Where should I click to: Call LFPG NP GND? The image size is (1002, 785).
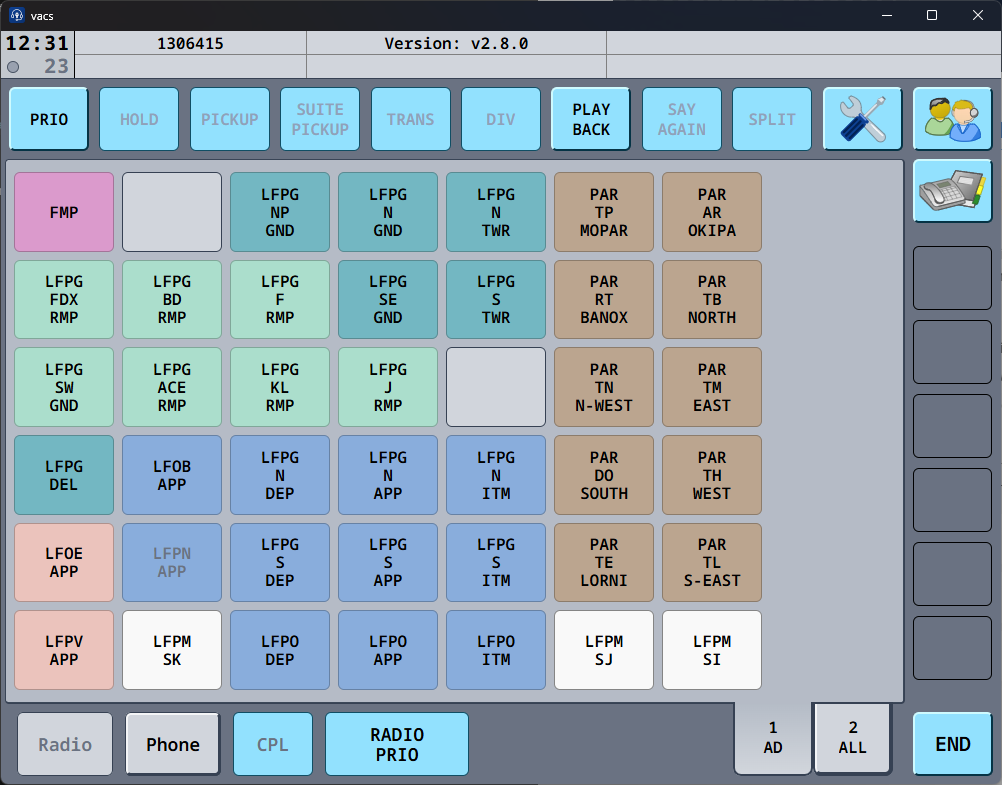[280, 212]
